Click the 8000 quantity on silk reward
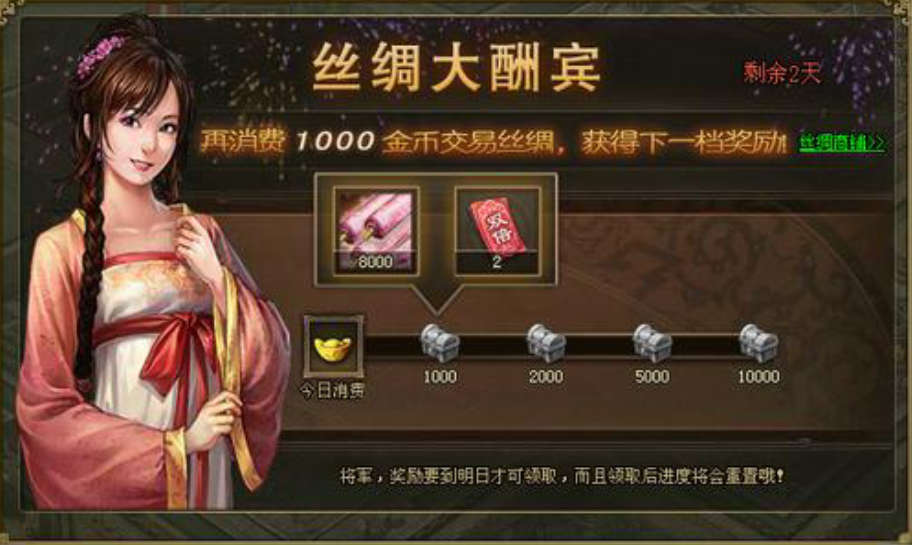The height and width of the screenshot is (545, 912). pyautogui.click(x=375, y=262)
